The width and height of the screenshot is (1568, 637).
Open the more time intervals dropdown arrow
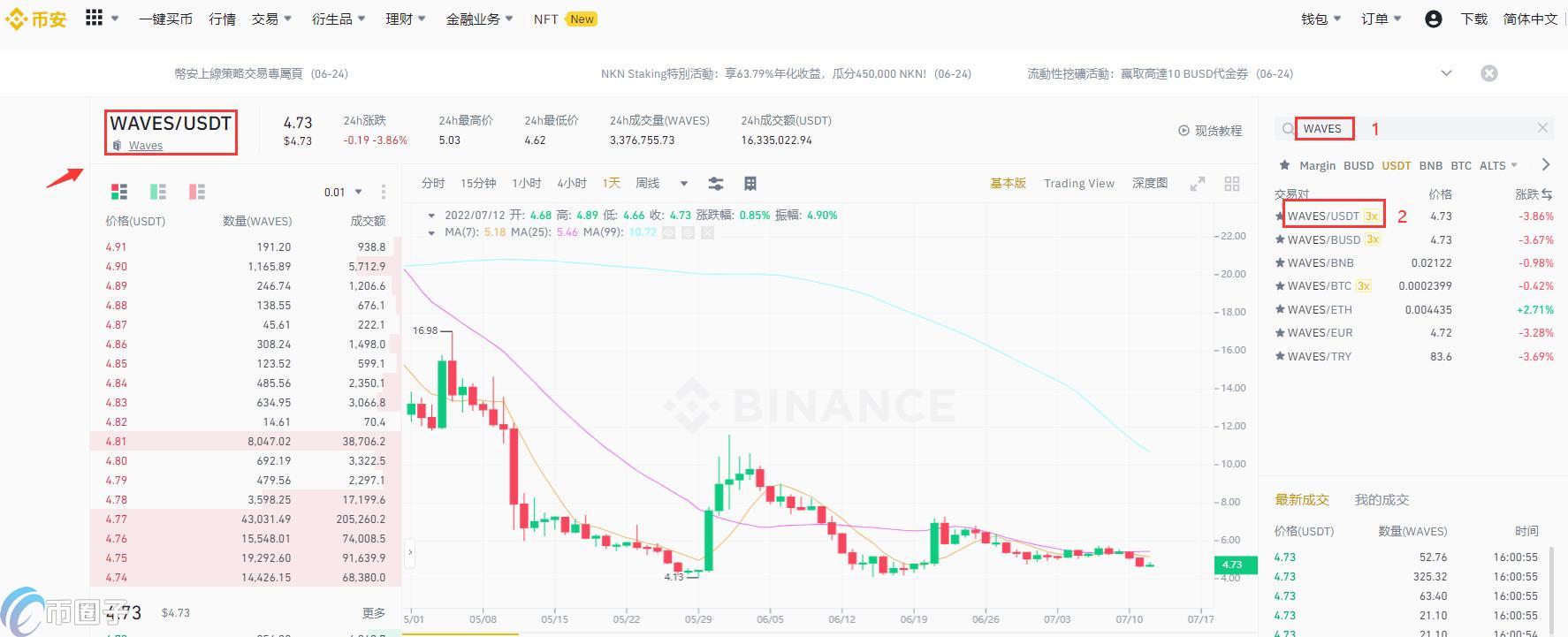(683, 184)
